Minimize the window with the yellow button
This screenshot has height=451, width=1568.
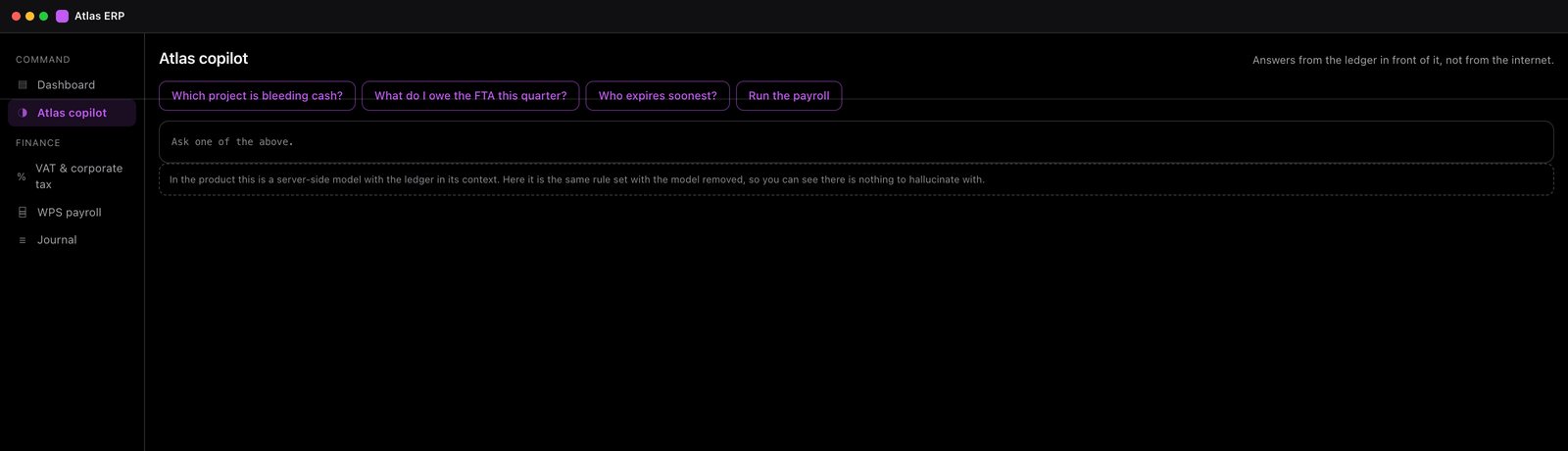29,16
